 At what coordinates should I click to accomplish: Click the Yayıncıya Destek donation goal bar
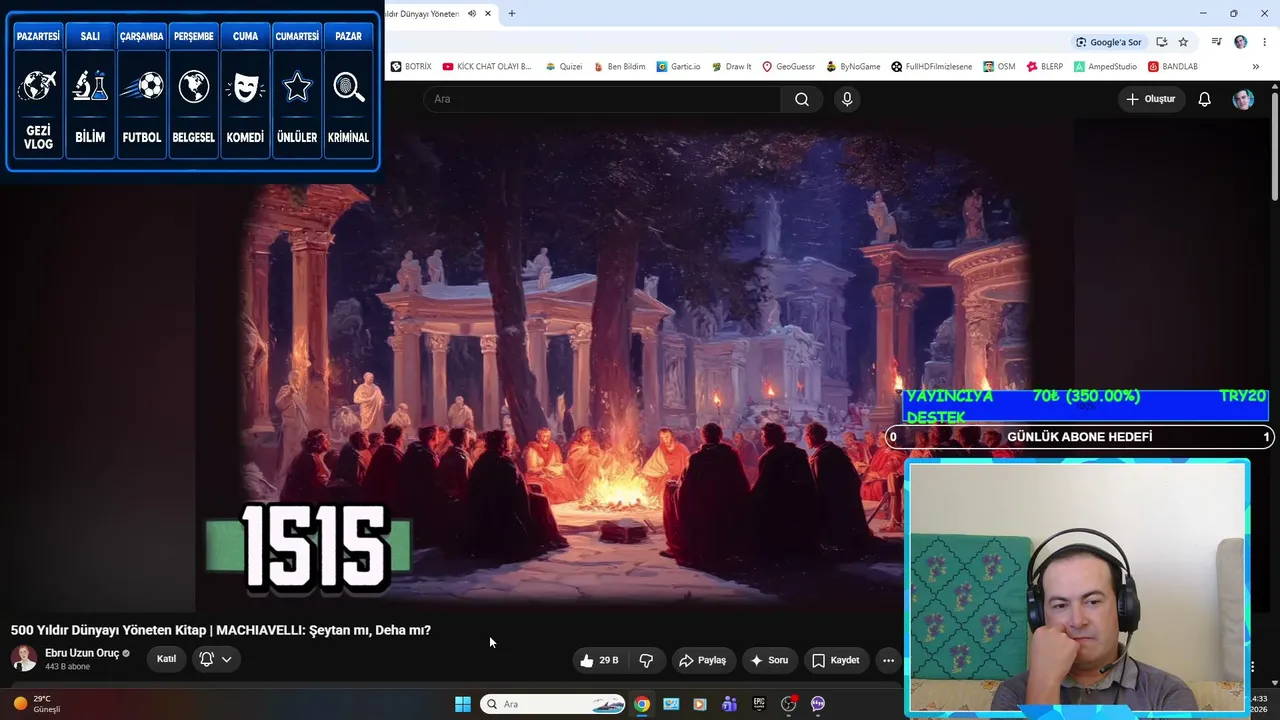coord(1086,407)
